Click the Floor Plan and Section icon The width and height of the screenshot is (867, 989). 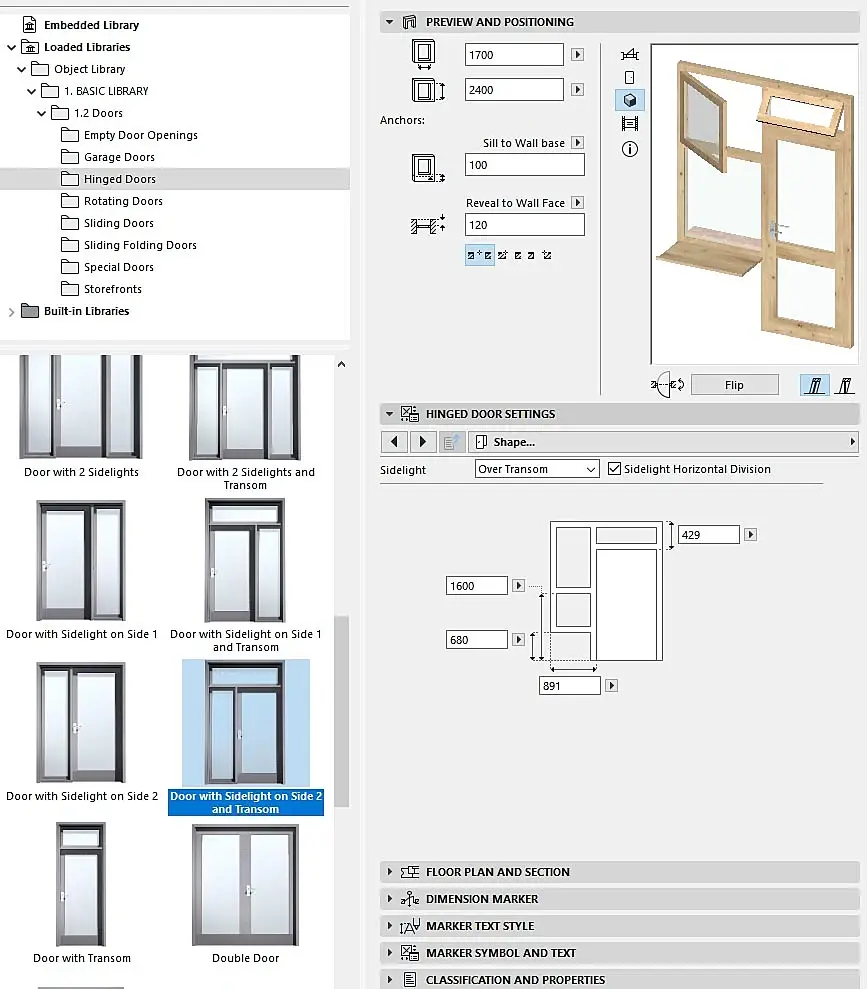[x=410, y=872]
